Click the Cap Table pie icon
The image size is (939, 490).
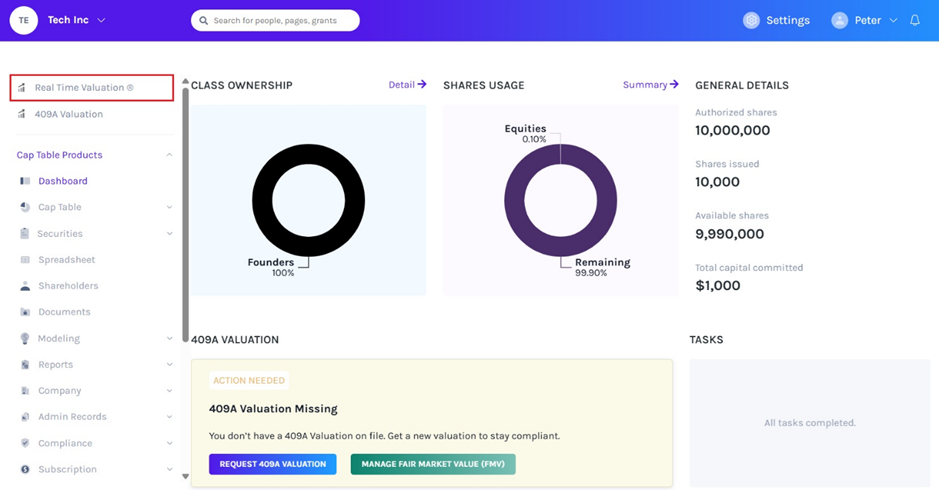pyautogui.click(x=25, y=207)
